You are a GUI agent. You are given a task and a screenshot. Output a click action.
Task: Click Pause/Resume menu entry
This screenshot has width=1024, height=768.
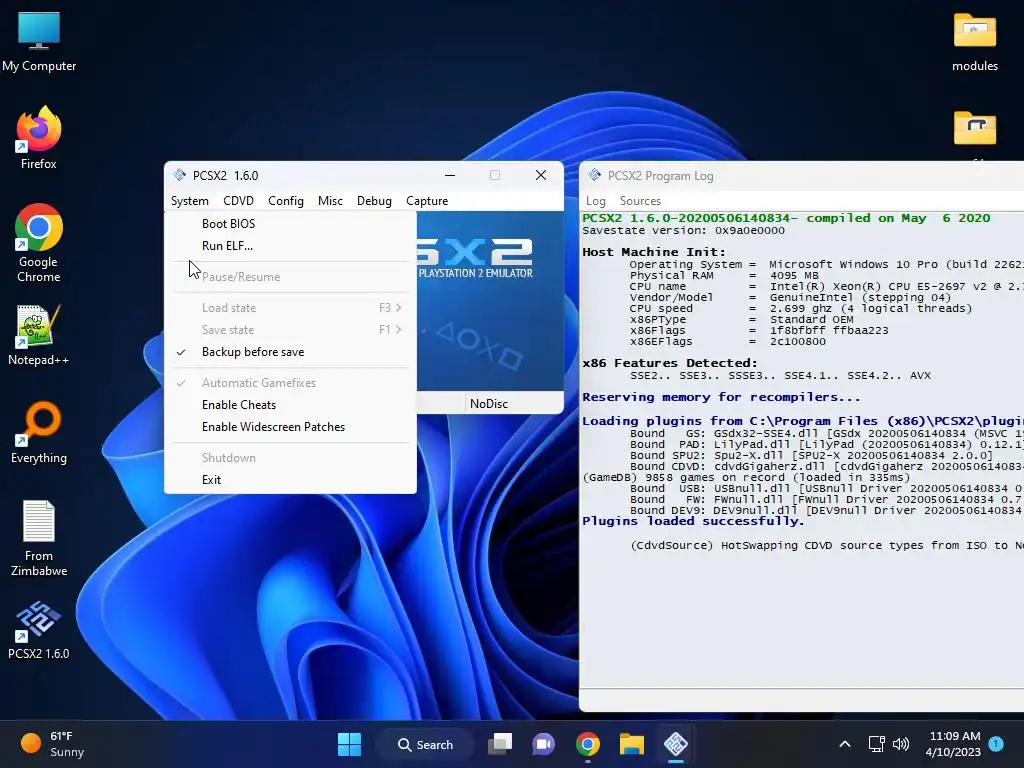coord(290,277)
